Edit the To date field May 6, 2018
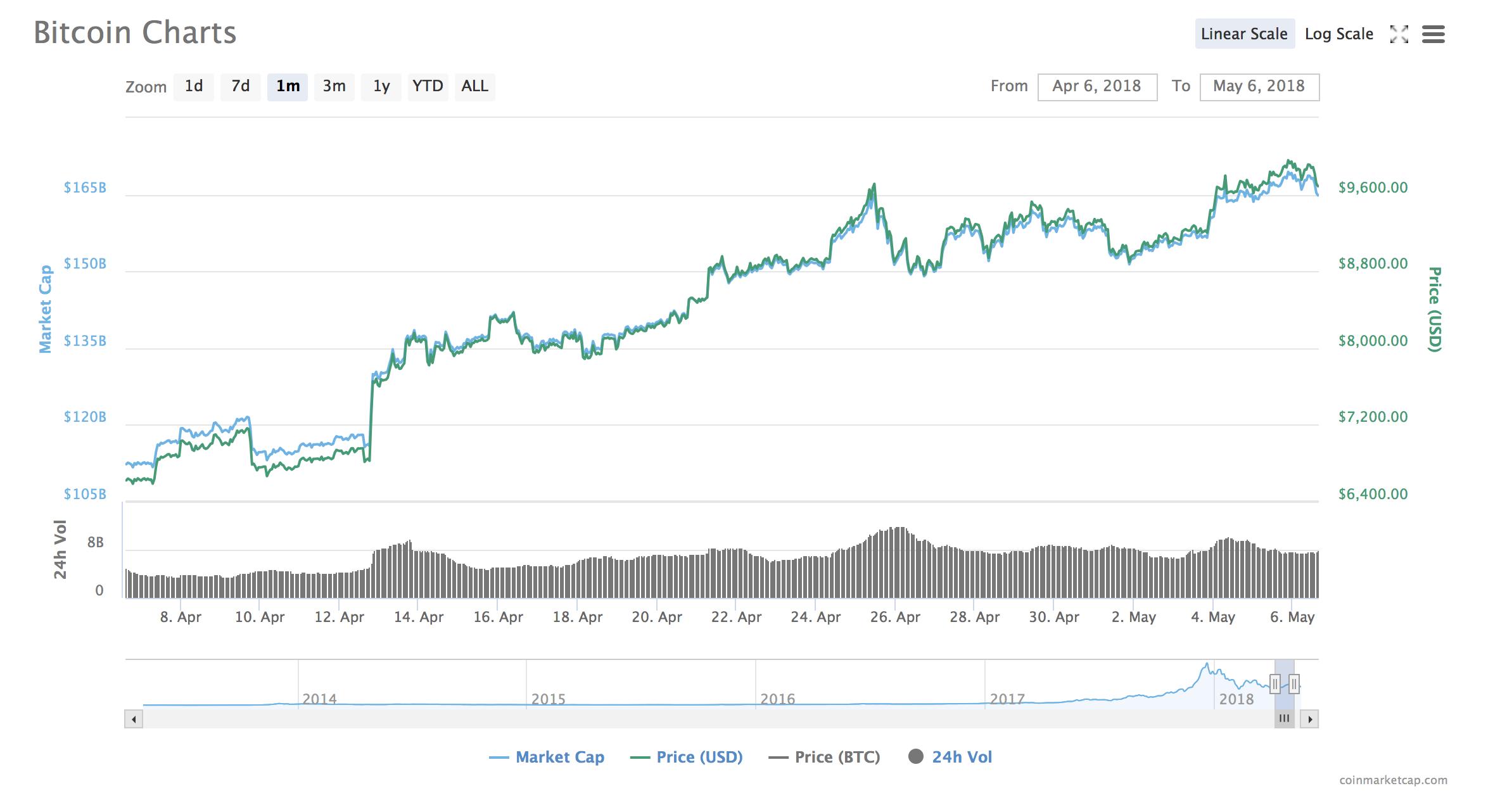 (1259, 87)
